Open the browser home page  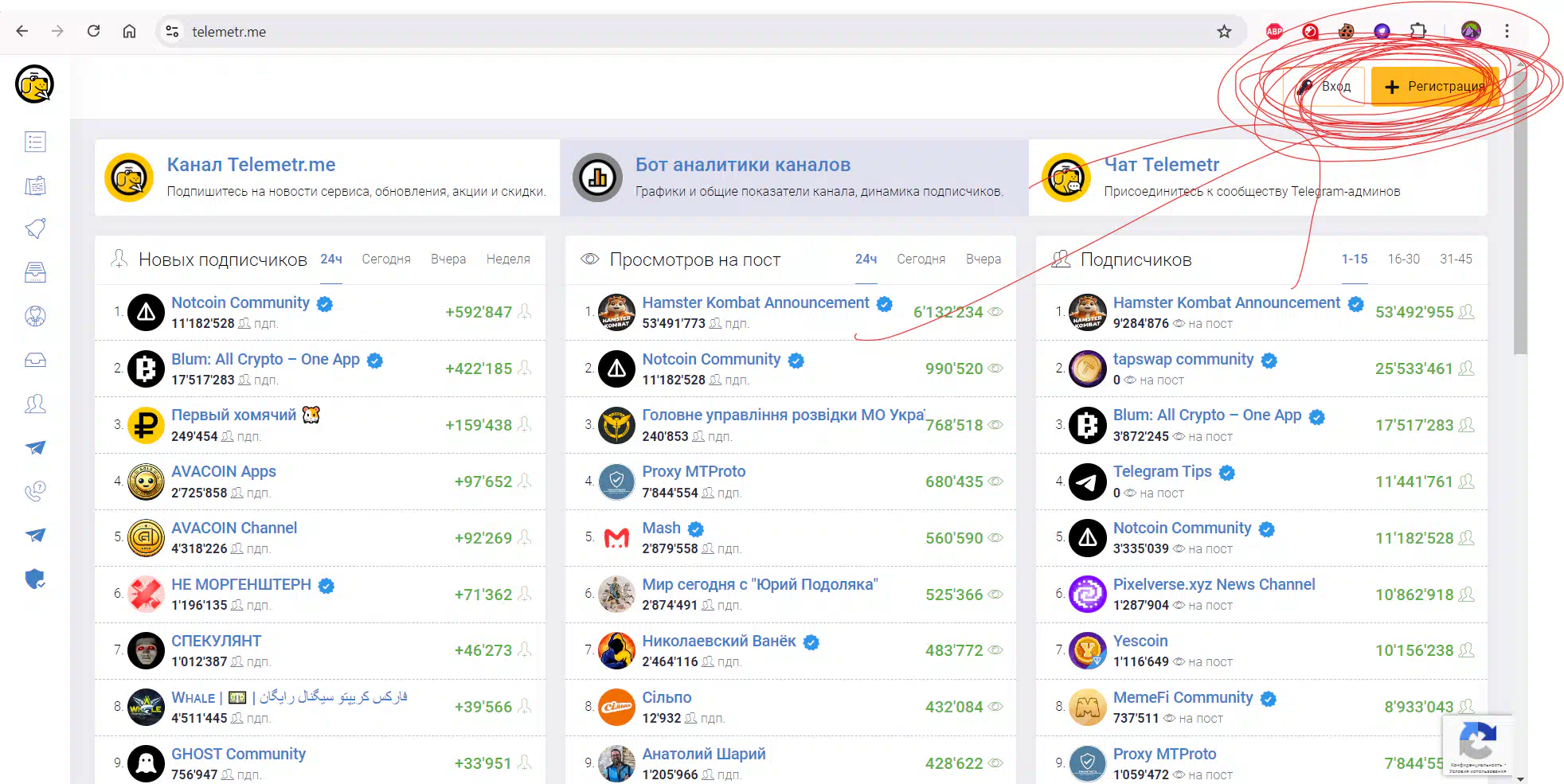(129, 31)
